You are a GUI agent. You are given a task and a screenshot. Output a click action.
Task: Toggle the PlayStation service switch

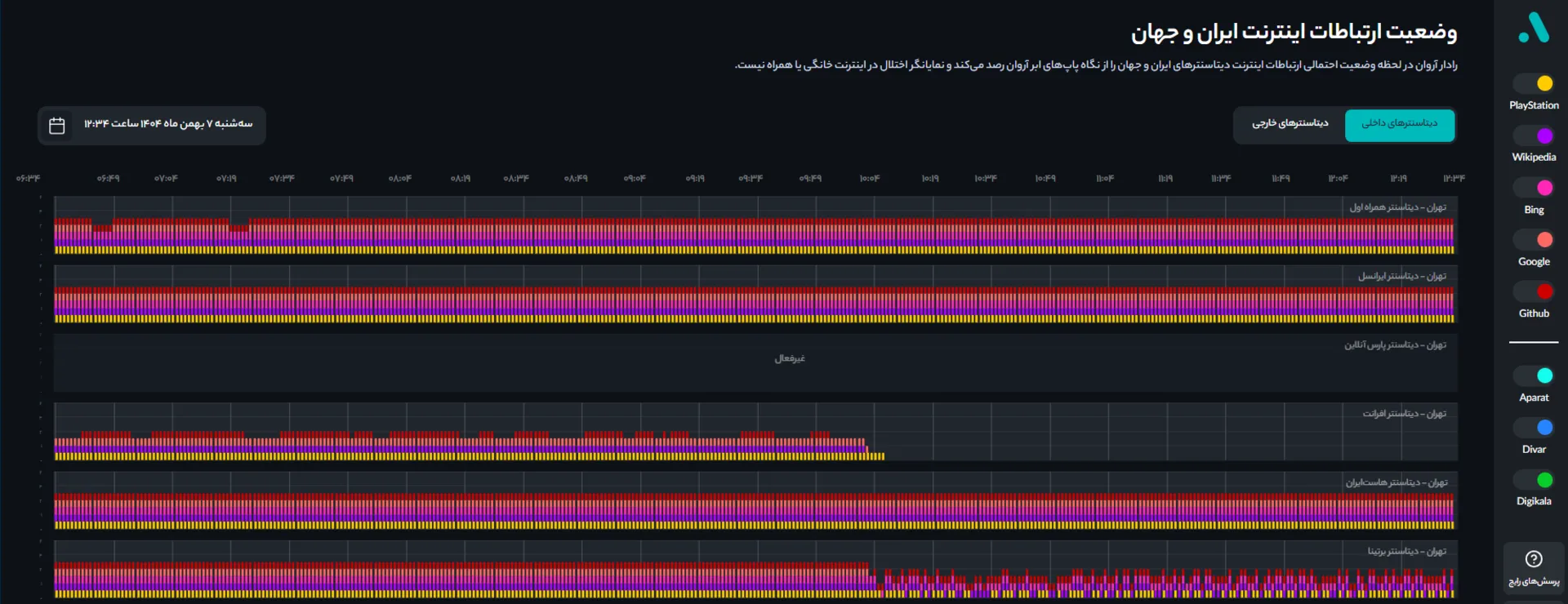[x=1534, y=83]
